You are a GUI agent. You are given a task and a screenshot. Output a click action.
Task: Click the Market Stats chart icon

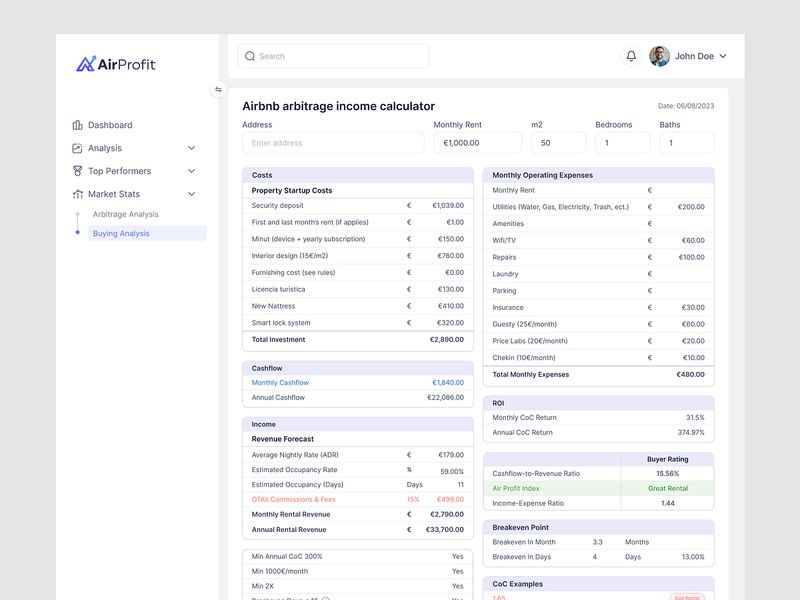coord(78,194)
